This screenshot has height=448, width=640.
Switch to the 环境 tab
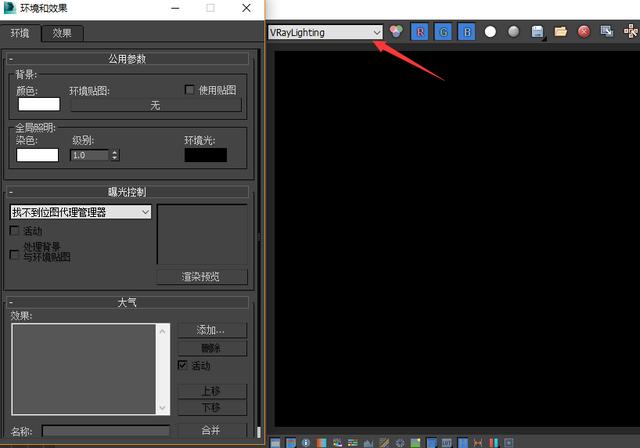[20, 33]
